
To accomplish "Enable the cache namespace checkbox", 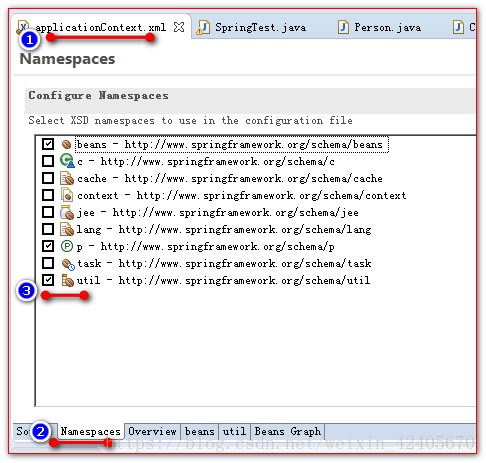I will pos(48,178).
